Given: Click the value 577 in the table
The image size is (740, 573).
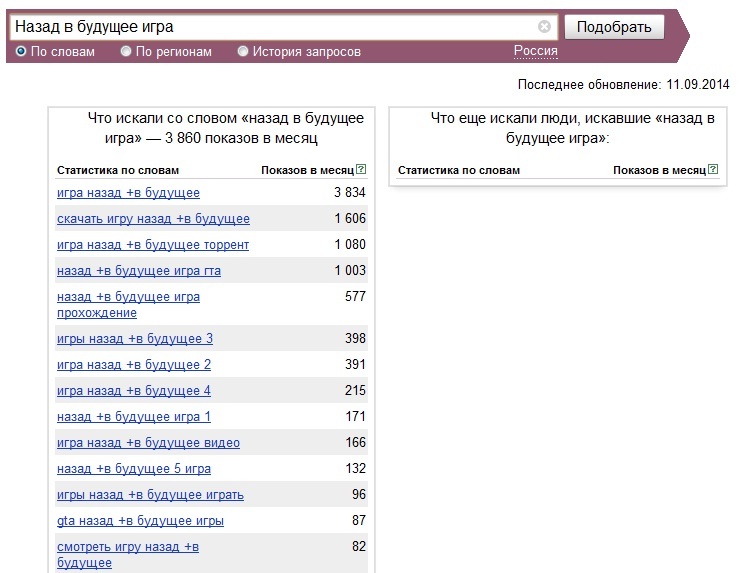Looking at the screenshot, I should click(x=355, y=296).
